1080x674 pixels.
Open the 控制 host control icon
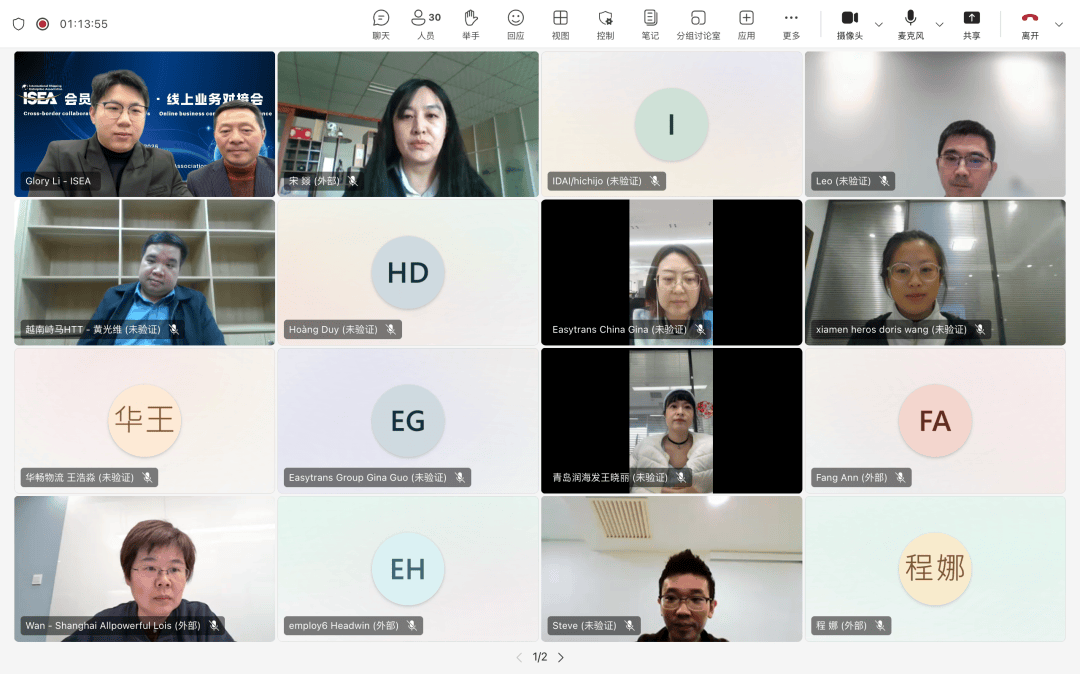coord(605,24)
